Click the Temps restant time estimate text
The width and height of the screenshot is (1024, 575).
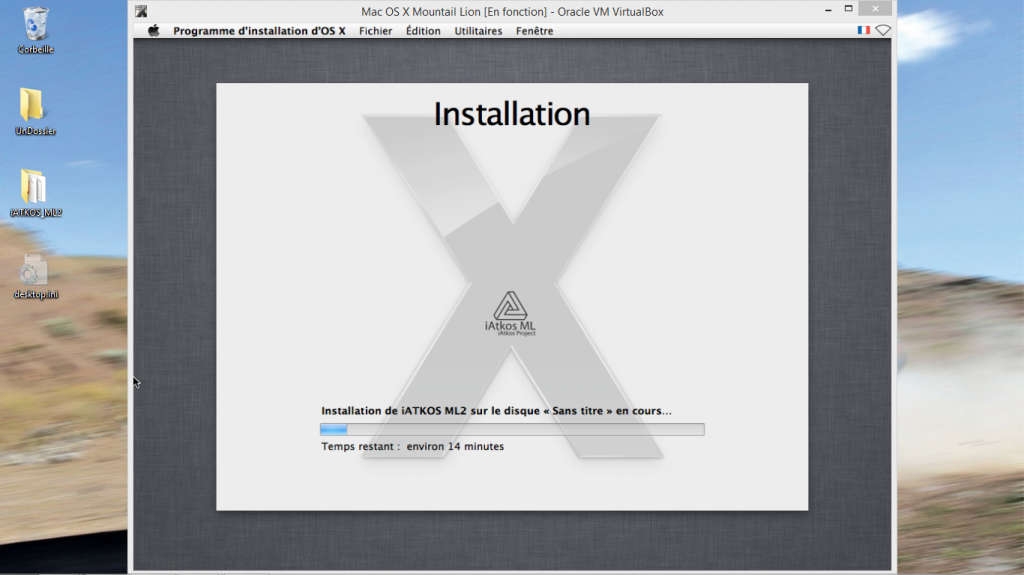pos(412,446)
